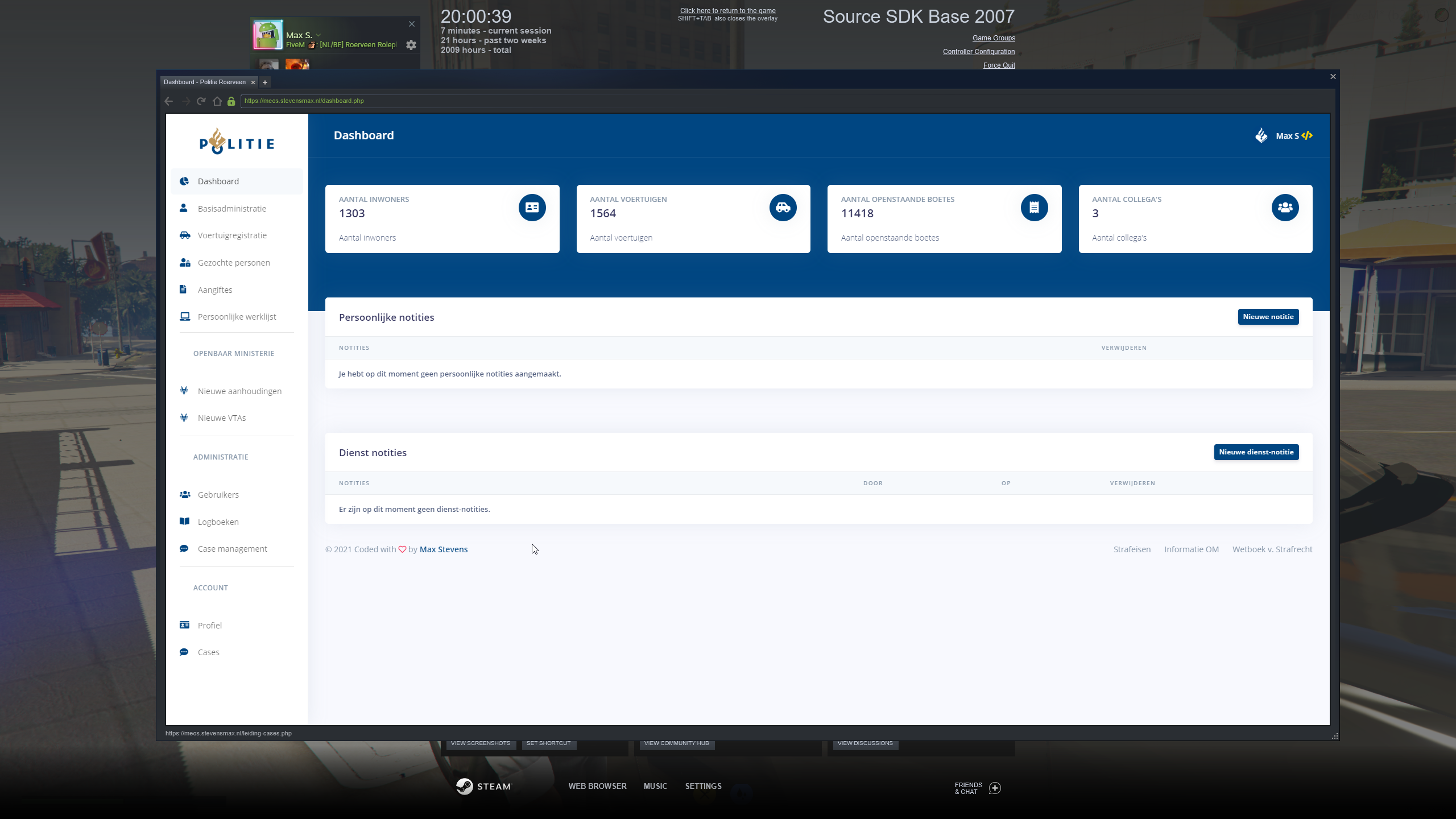Screen dimensions: 1456x819
Task: Open Max S user menu top right
Action: coord(1287,136)
